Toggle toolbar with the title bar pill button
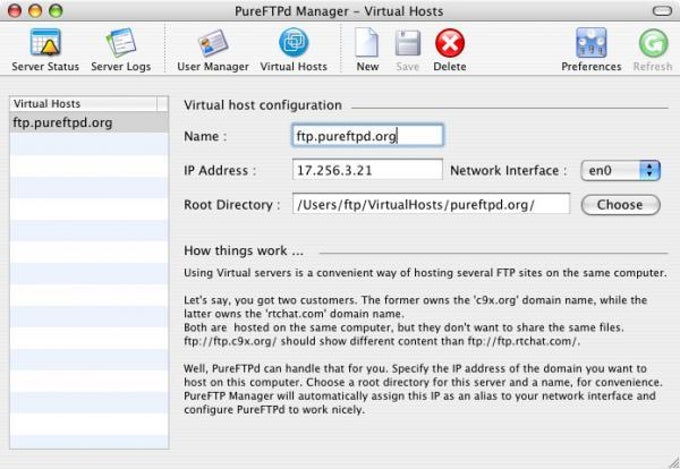 662,11
